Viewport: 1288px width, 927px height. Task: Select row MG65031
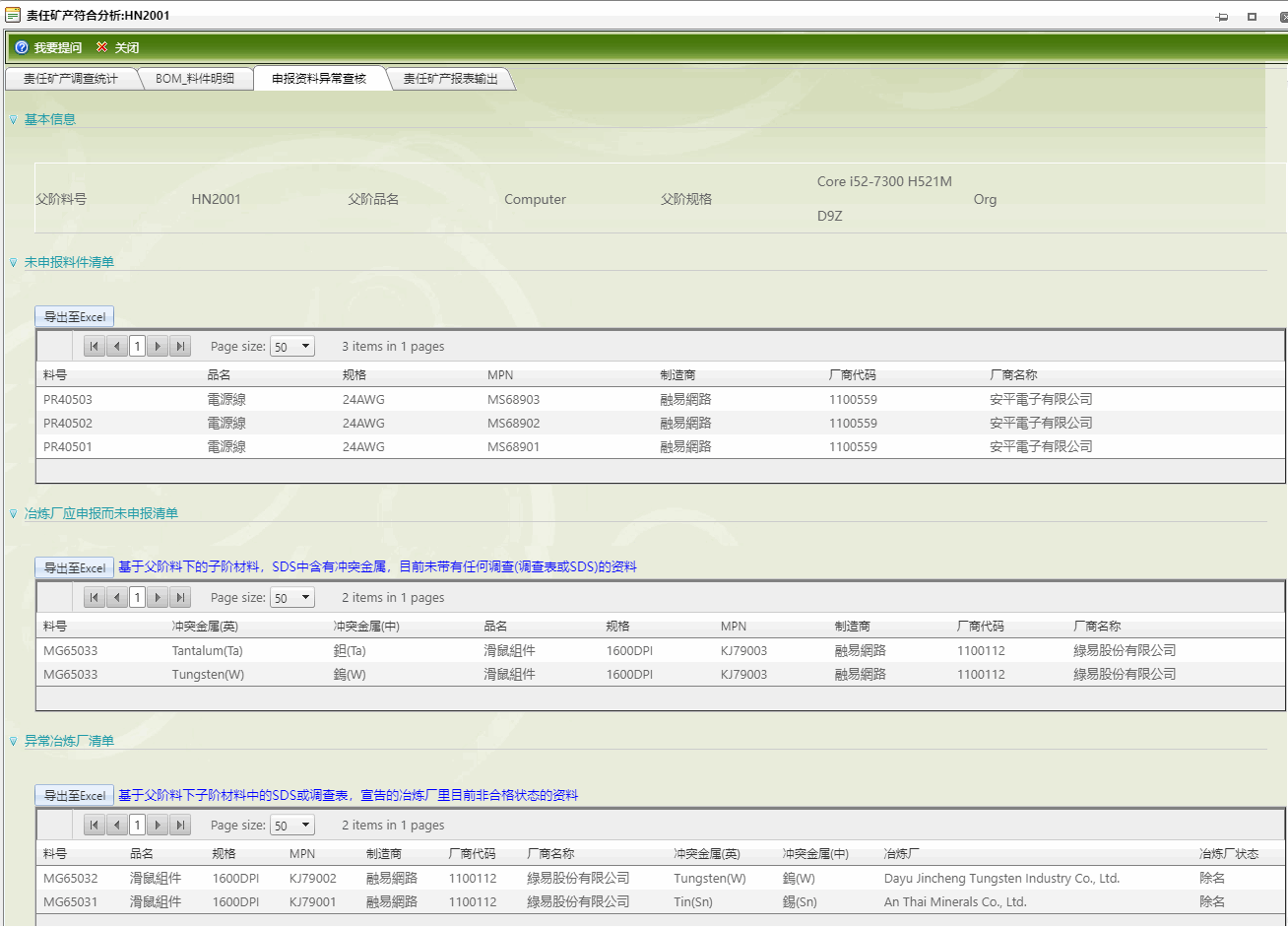point(660,902)
